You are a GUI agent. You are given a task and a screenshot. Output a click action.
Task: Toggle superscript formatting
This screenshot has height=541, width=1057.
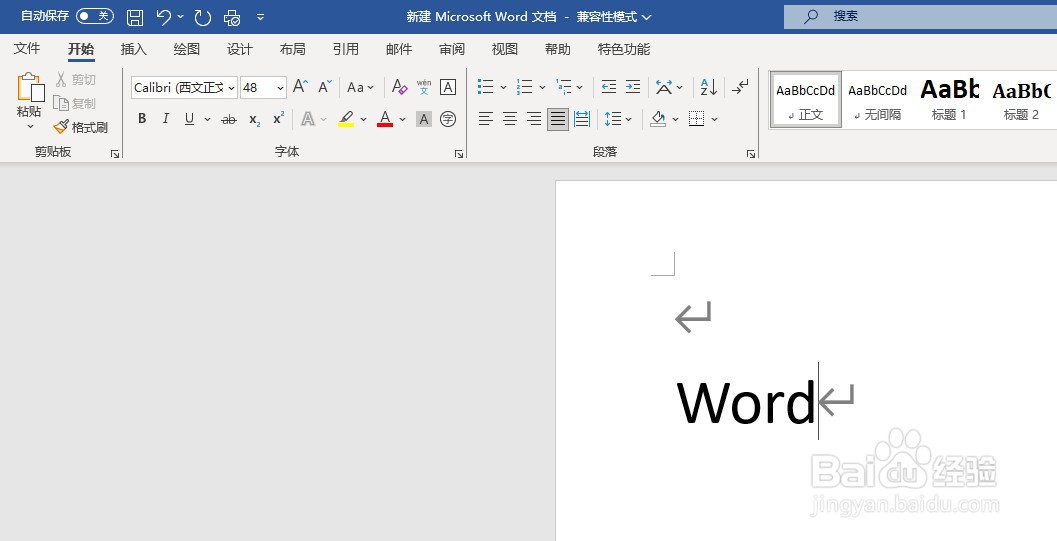(278, 119)
